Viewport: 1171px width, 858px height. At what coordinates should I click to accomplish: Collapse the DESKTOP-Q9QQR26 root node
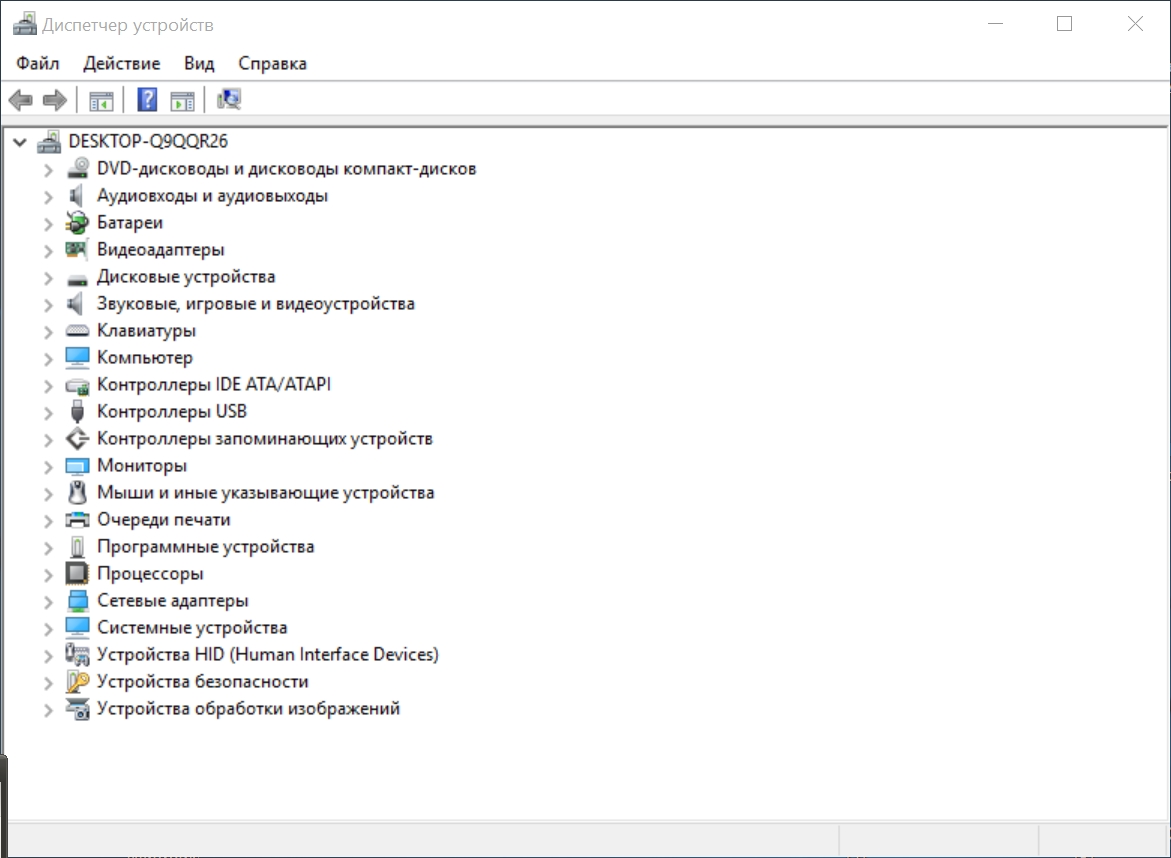(19, 142)
